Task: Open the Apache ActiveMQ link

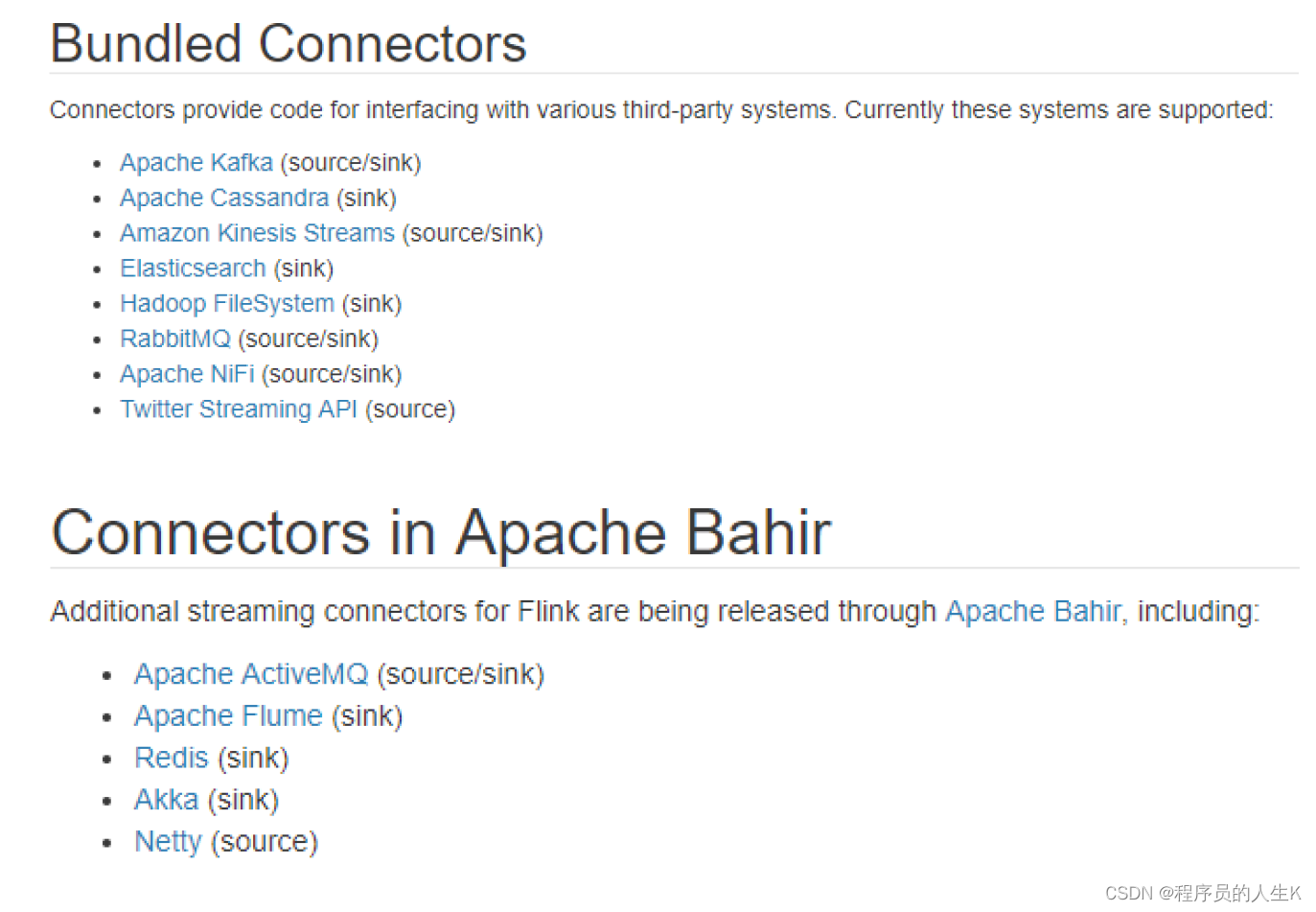Action: (x=250, y=675)
